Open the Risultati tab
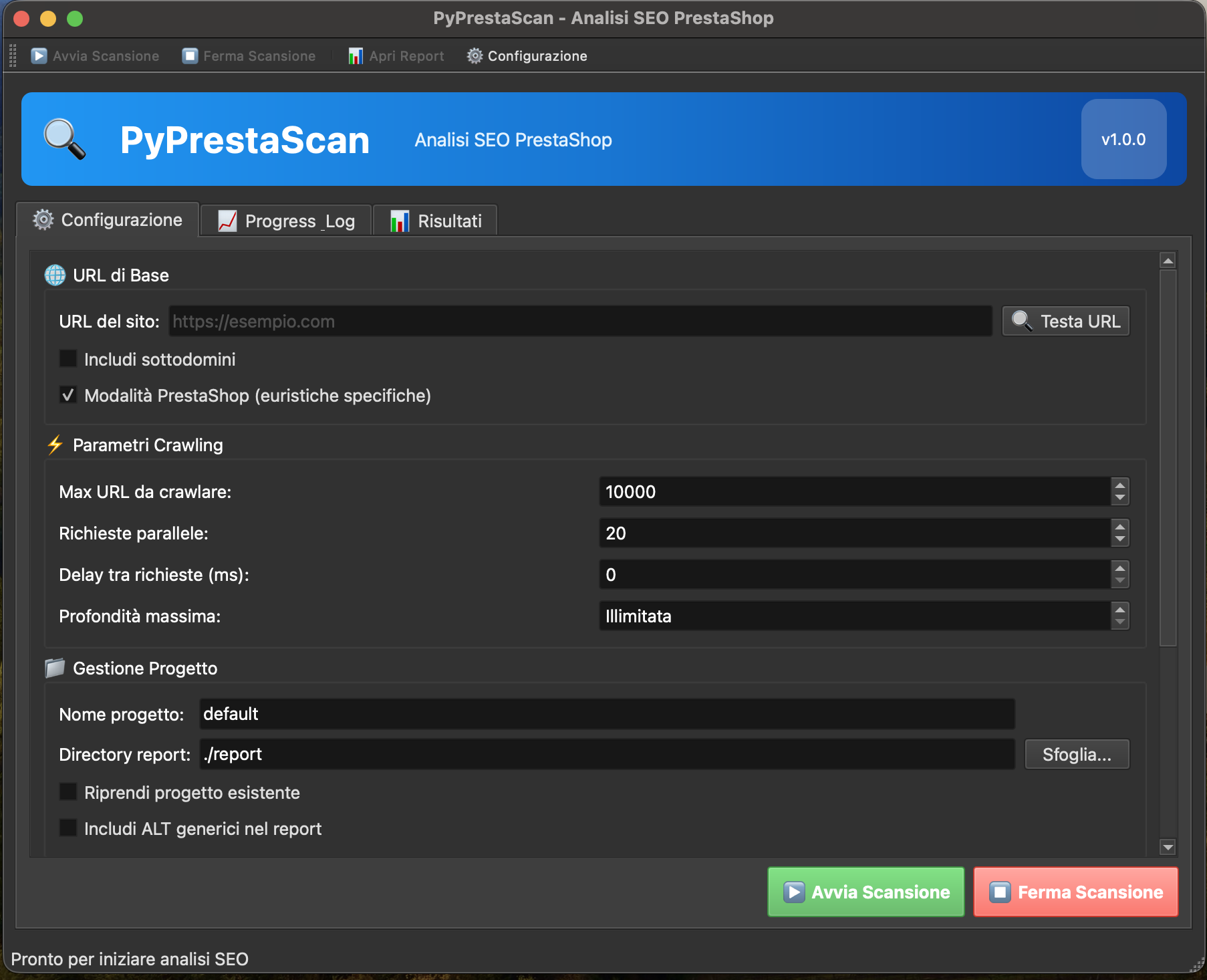Image resolution: width=1207 pixels, height=980 pixels. pyautogui.click(x=435, y=220)
